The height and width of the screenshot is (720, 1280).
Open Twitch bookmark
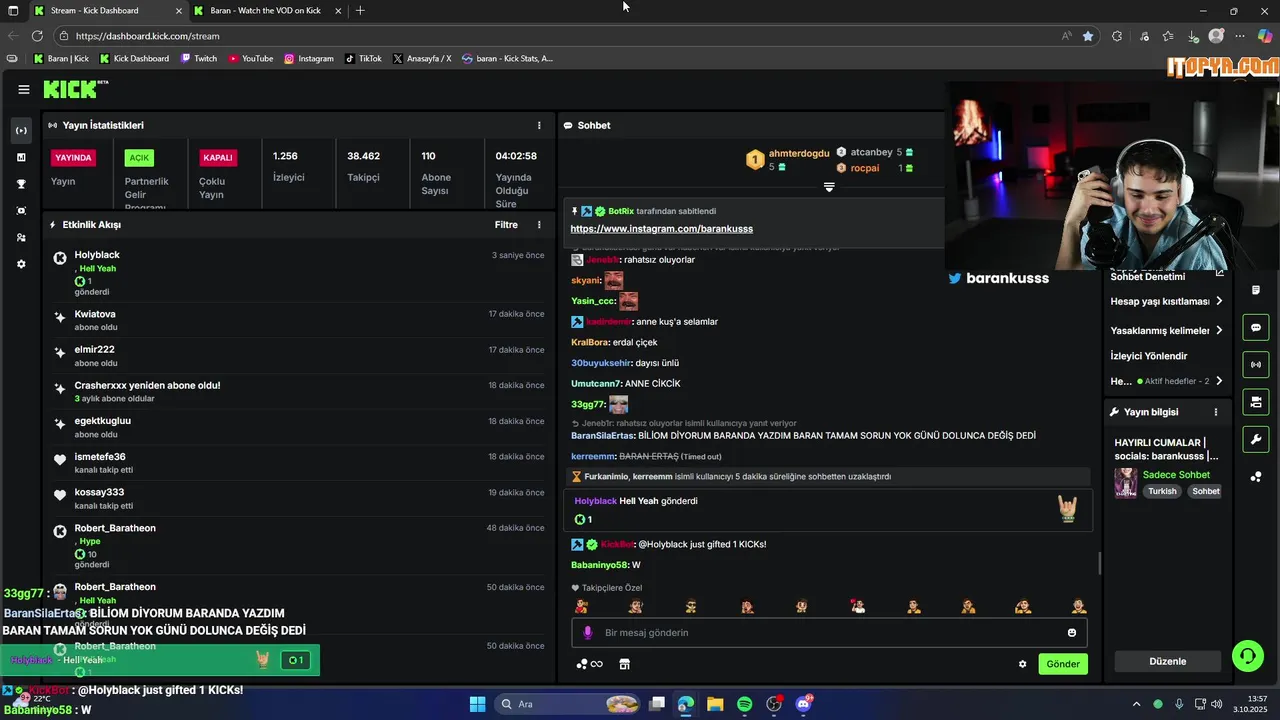199,59
